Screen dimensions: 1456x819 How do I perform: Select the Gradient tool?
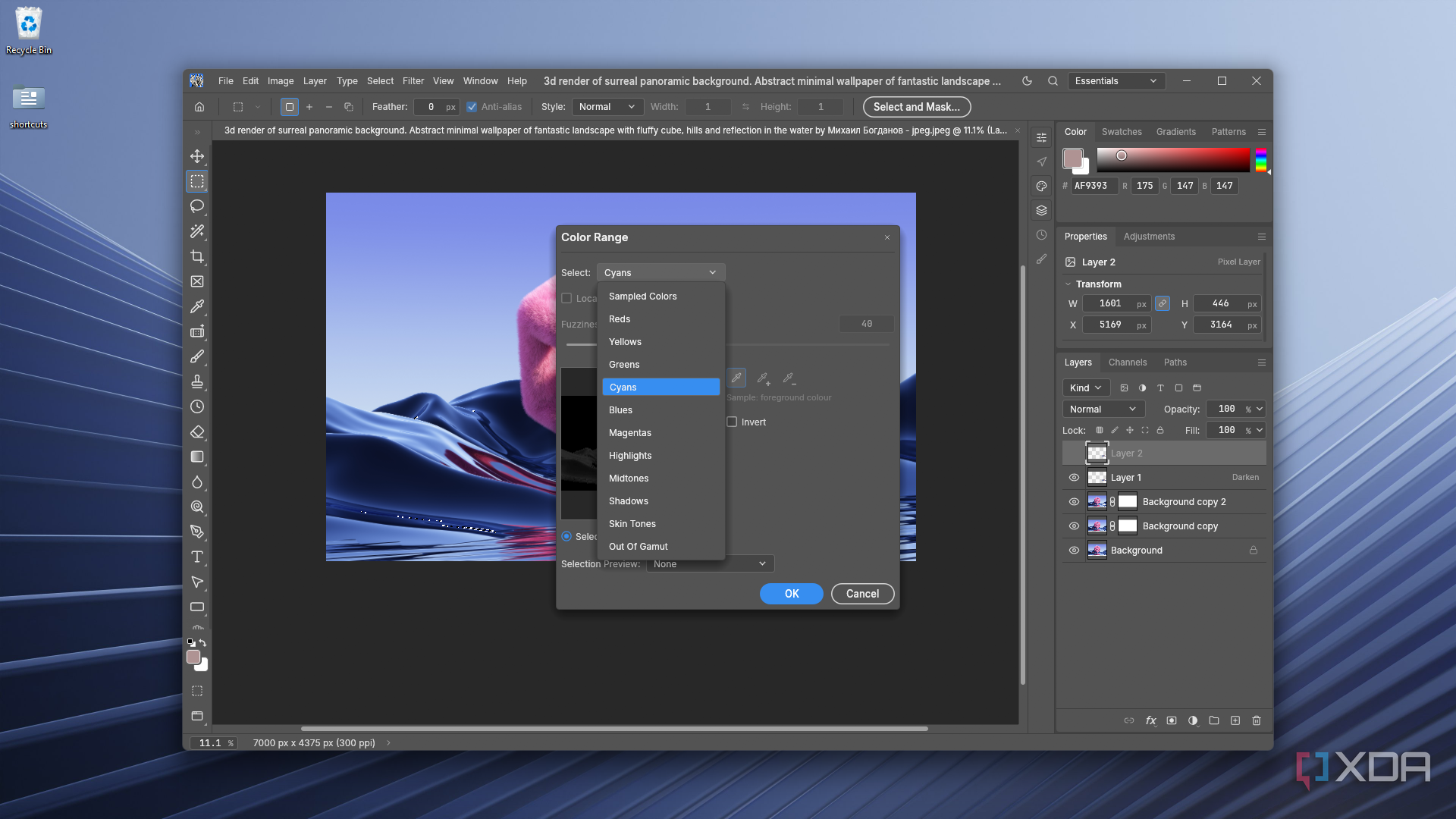click(197, 457)
